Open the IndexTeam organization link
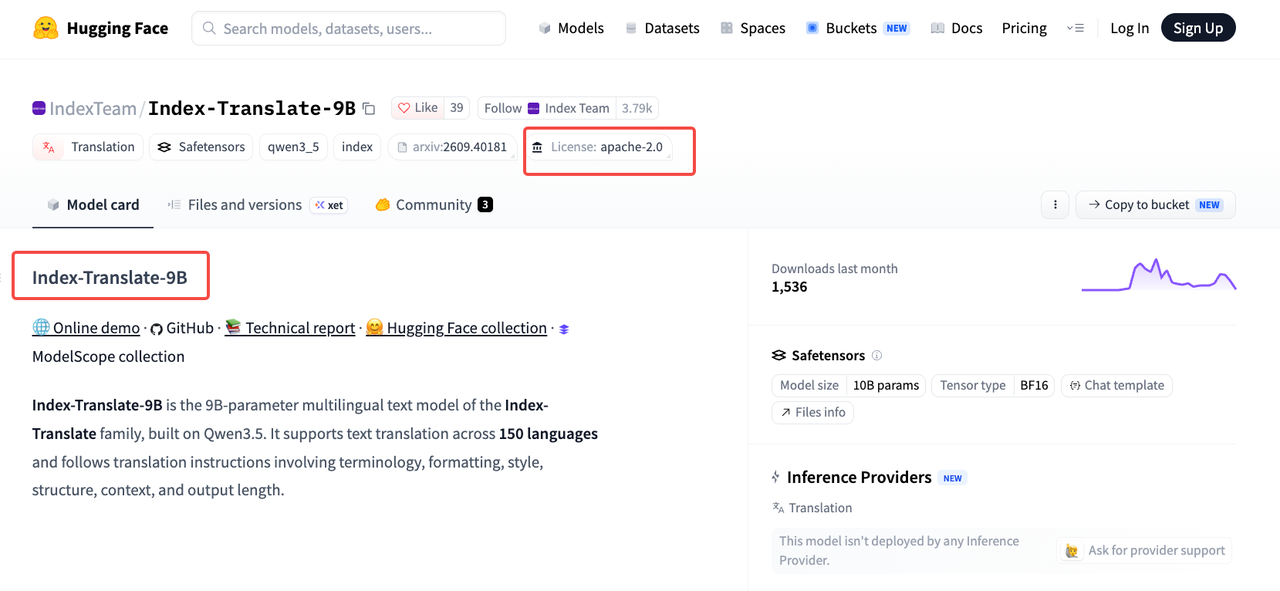The width and height of the screenshot is (1280, 591). coord(93,108)
